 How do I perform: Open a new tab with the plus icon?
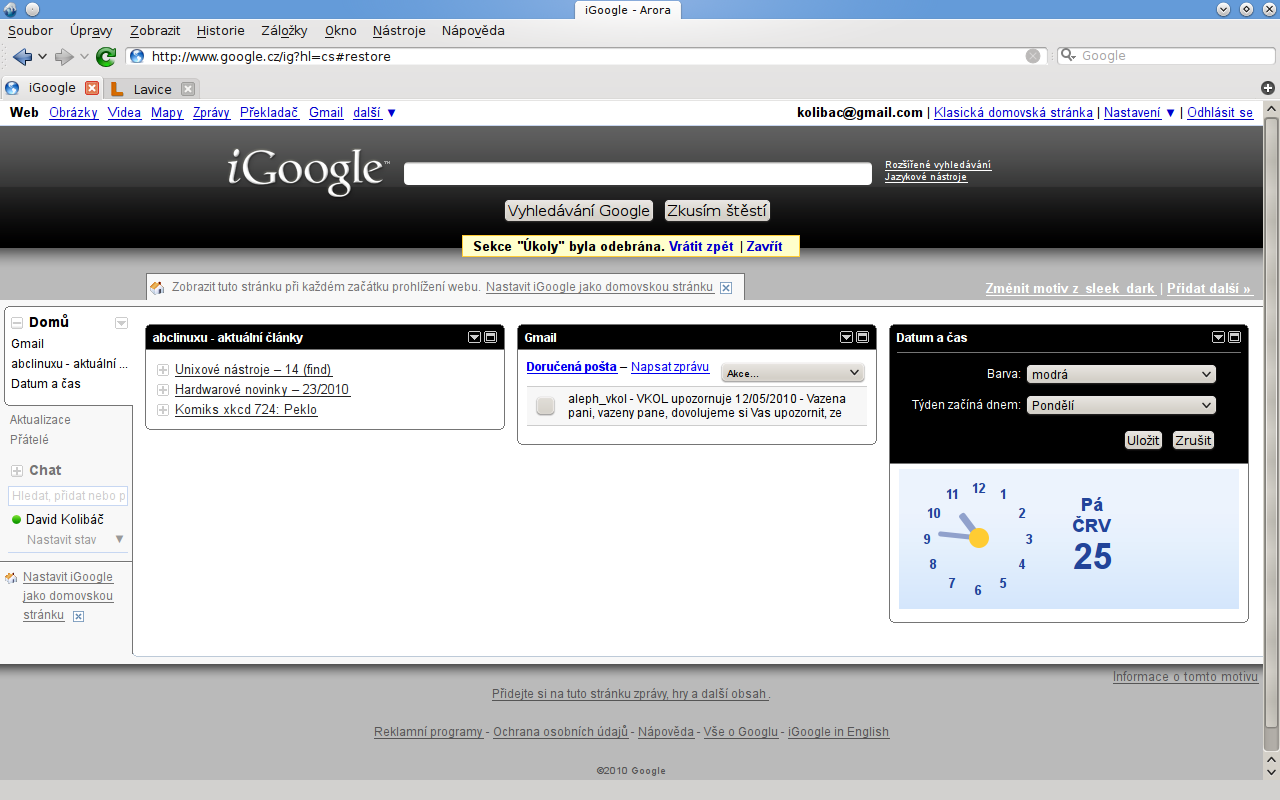point(1268,88)
